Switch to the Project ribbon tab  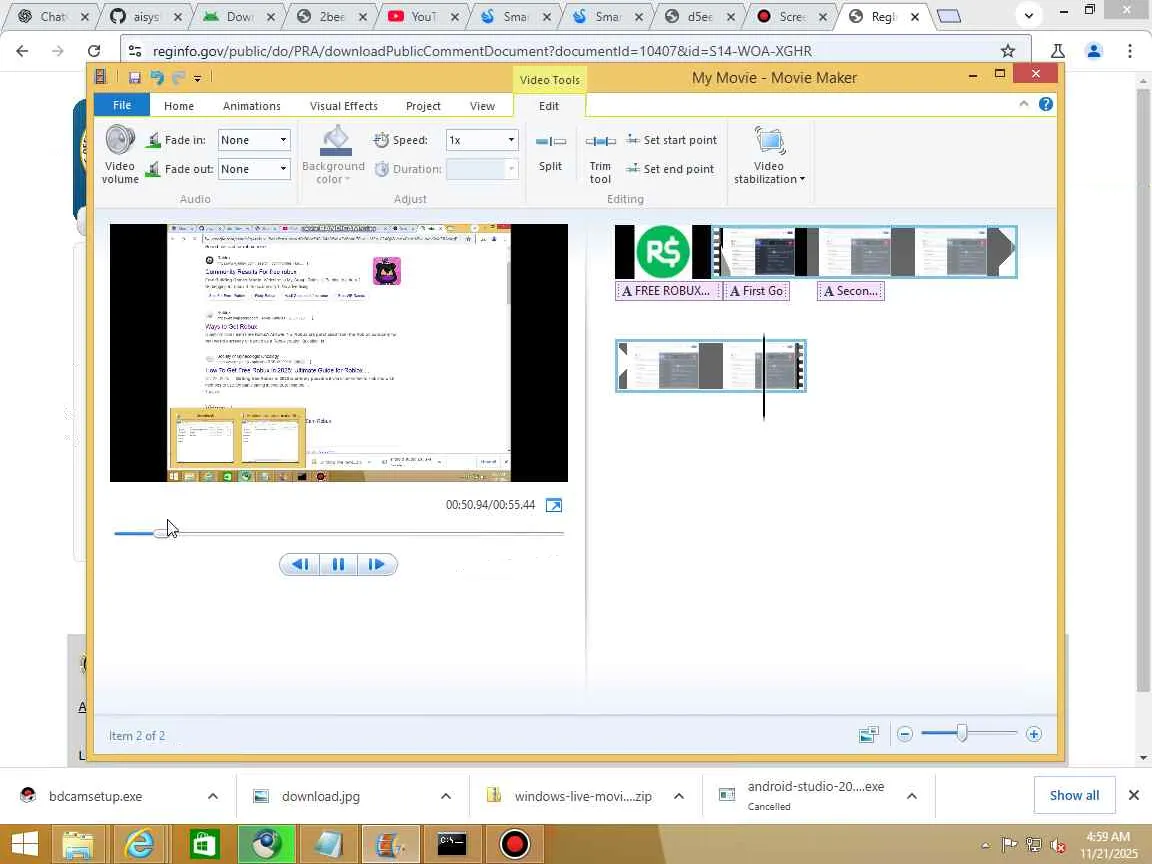[x=423, y=106]
